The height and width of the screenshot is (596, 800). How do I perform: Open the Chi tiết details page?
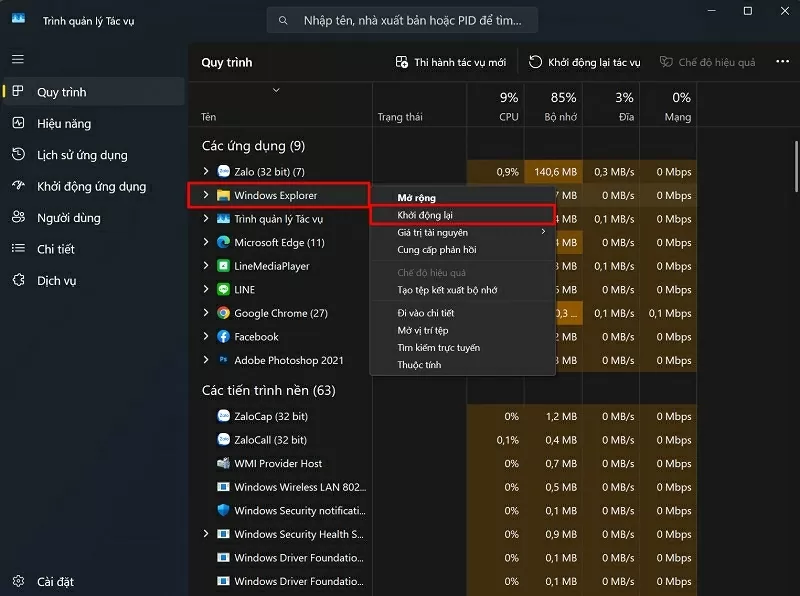[56, 249]
